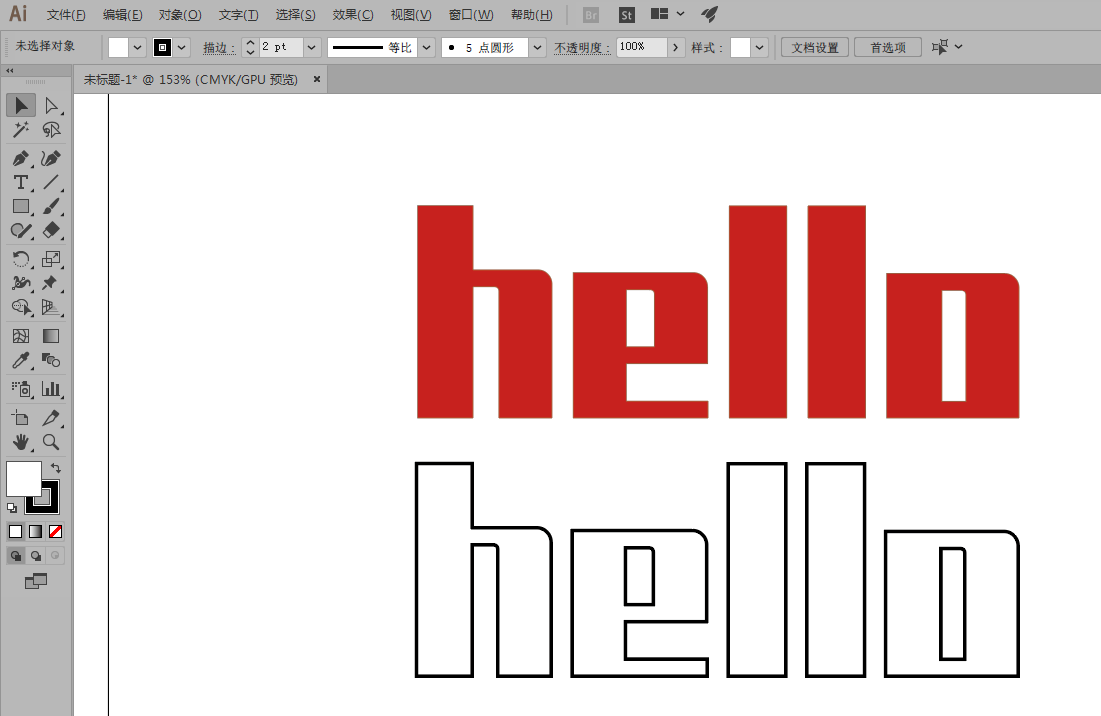Set paint mode to None
This screenshot has height=716, width=1101.
[x=55, y=531]
